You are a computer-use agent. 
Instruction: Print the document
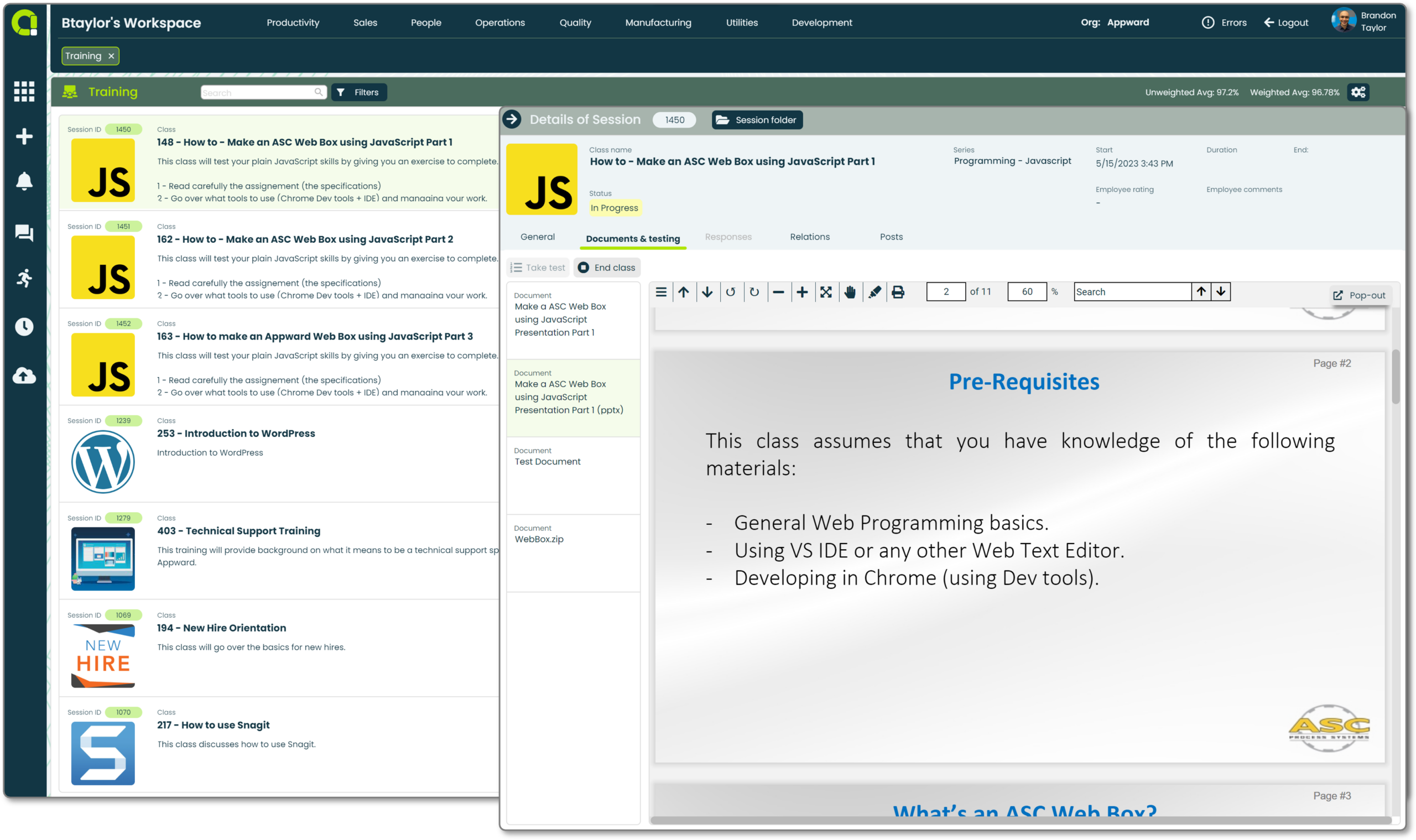tap(898, 292)
